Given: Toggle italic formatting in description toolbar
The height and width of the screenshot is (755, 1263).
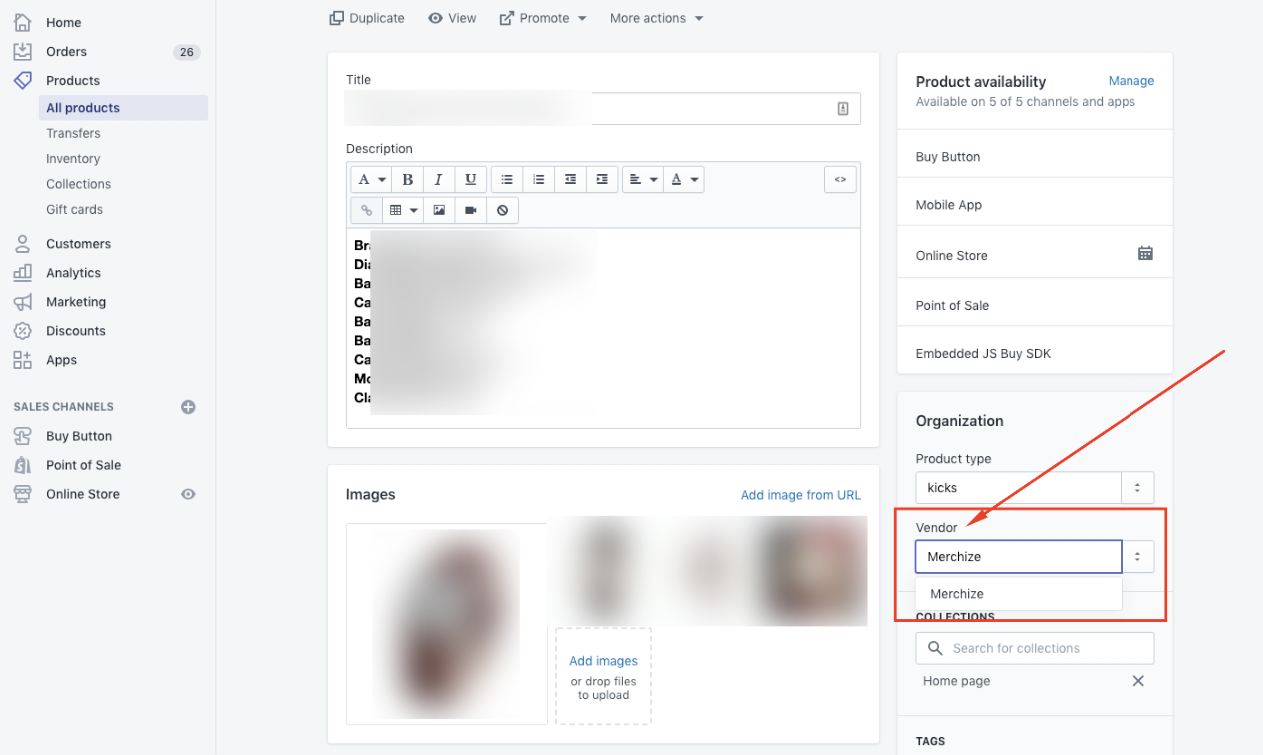Looking at the screenshot, I should coord(438,180).
